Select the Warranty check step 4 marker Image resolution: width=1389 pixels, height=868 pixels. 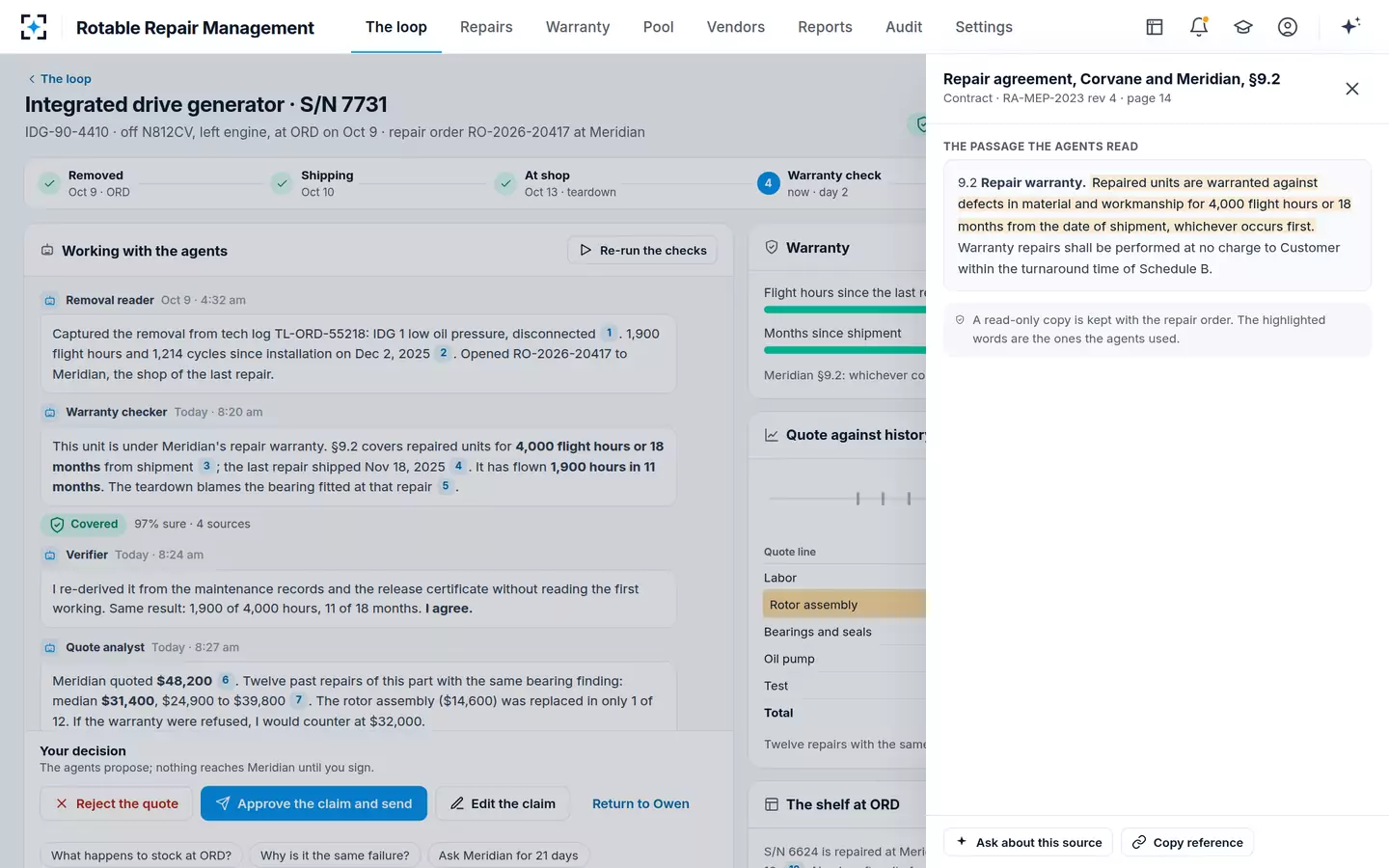point(769,183)
